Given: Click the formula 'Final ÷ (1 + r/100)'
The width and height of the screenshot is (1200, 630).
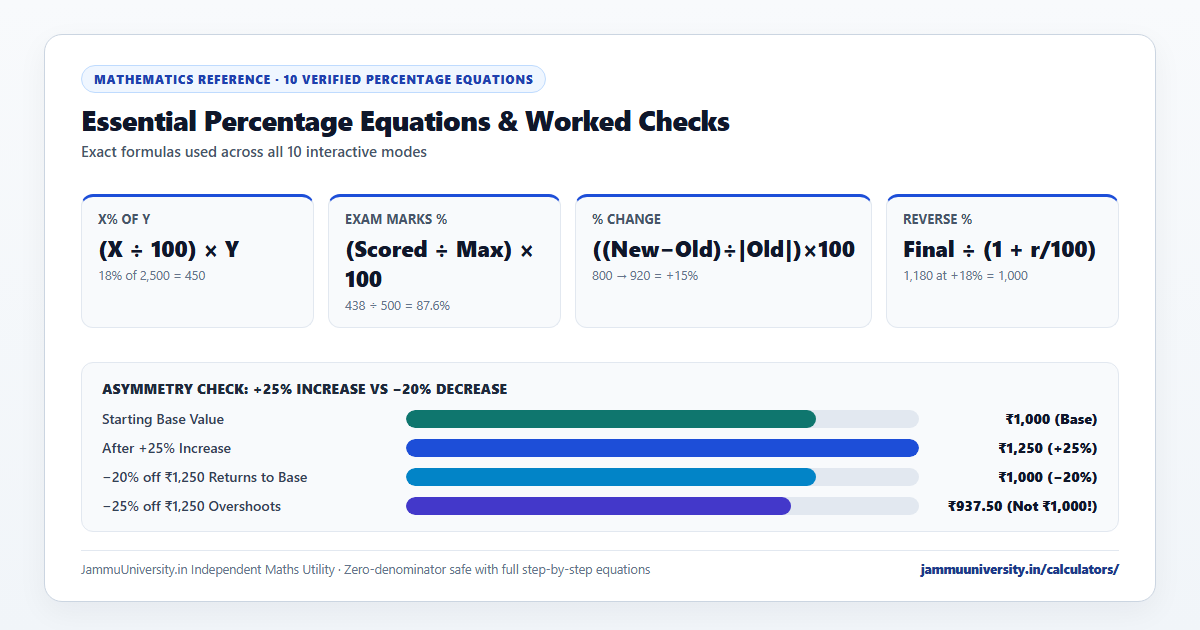Looking at the screenshot, I should tap(999, 249).
